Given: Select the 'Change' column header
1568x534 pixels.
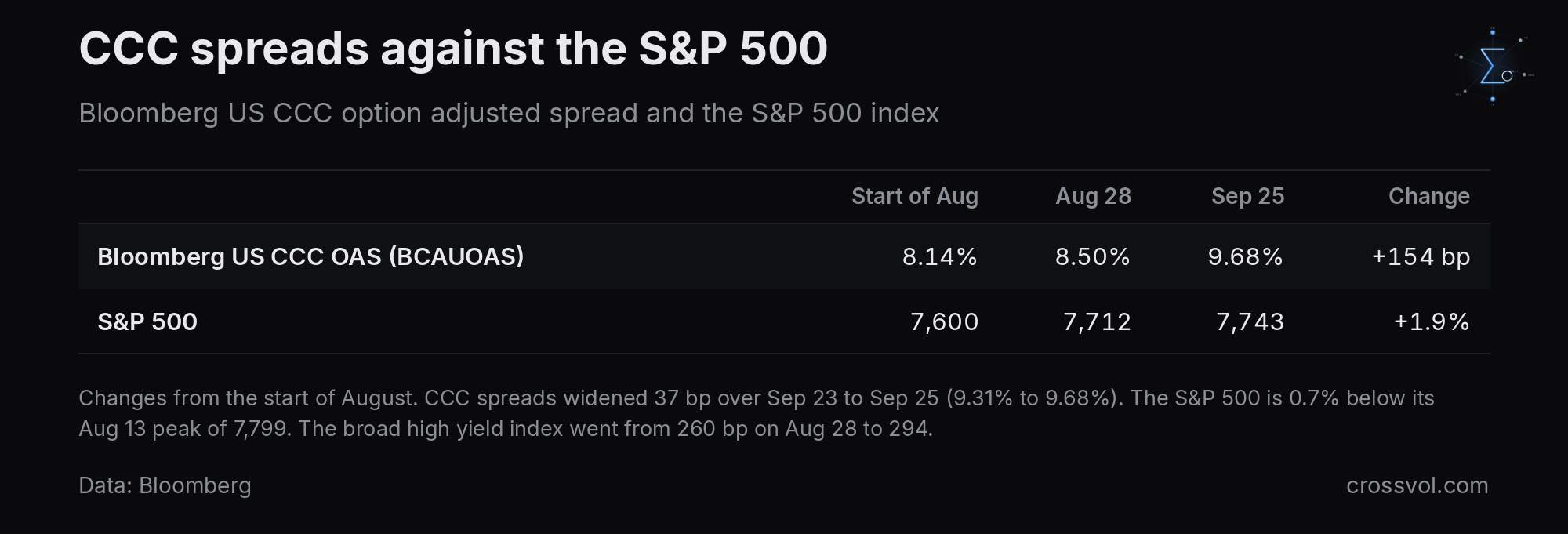Looking at the screenshot, I should coord(1428,196).
